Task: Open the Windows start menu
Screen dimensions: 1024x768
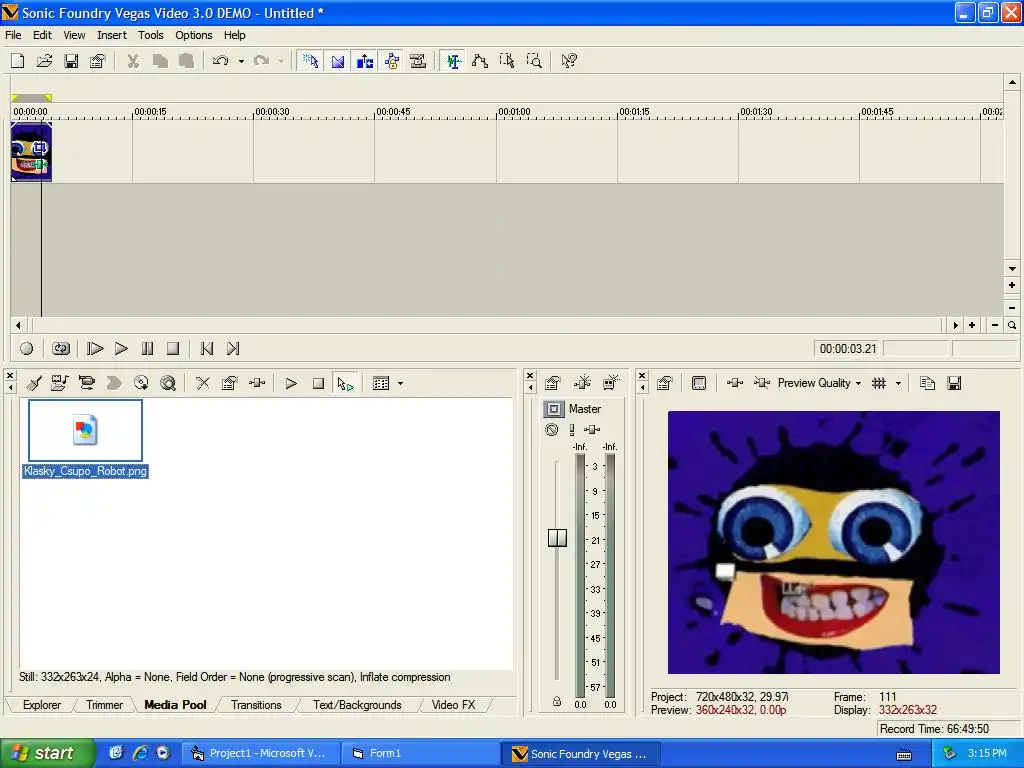Action: (x=46, y=754)
